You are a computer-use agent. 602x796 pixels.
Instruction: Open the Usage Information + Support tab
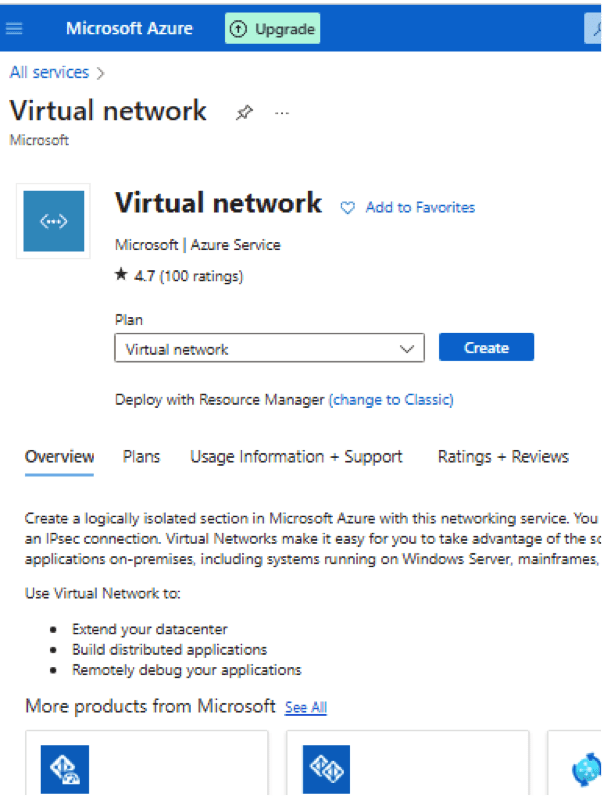(x=296, y=456)
